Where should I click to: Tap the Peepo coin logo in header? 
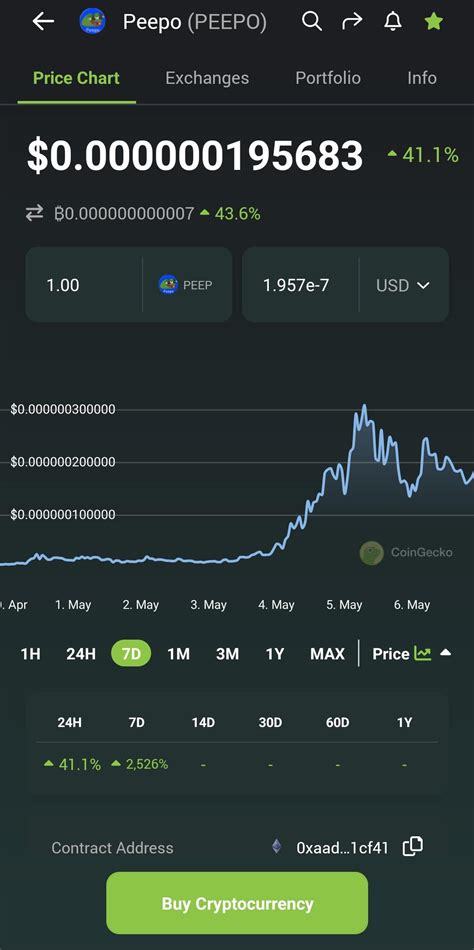pos(92,22)
